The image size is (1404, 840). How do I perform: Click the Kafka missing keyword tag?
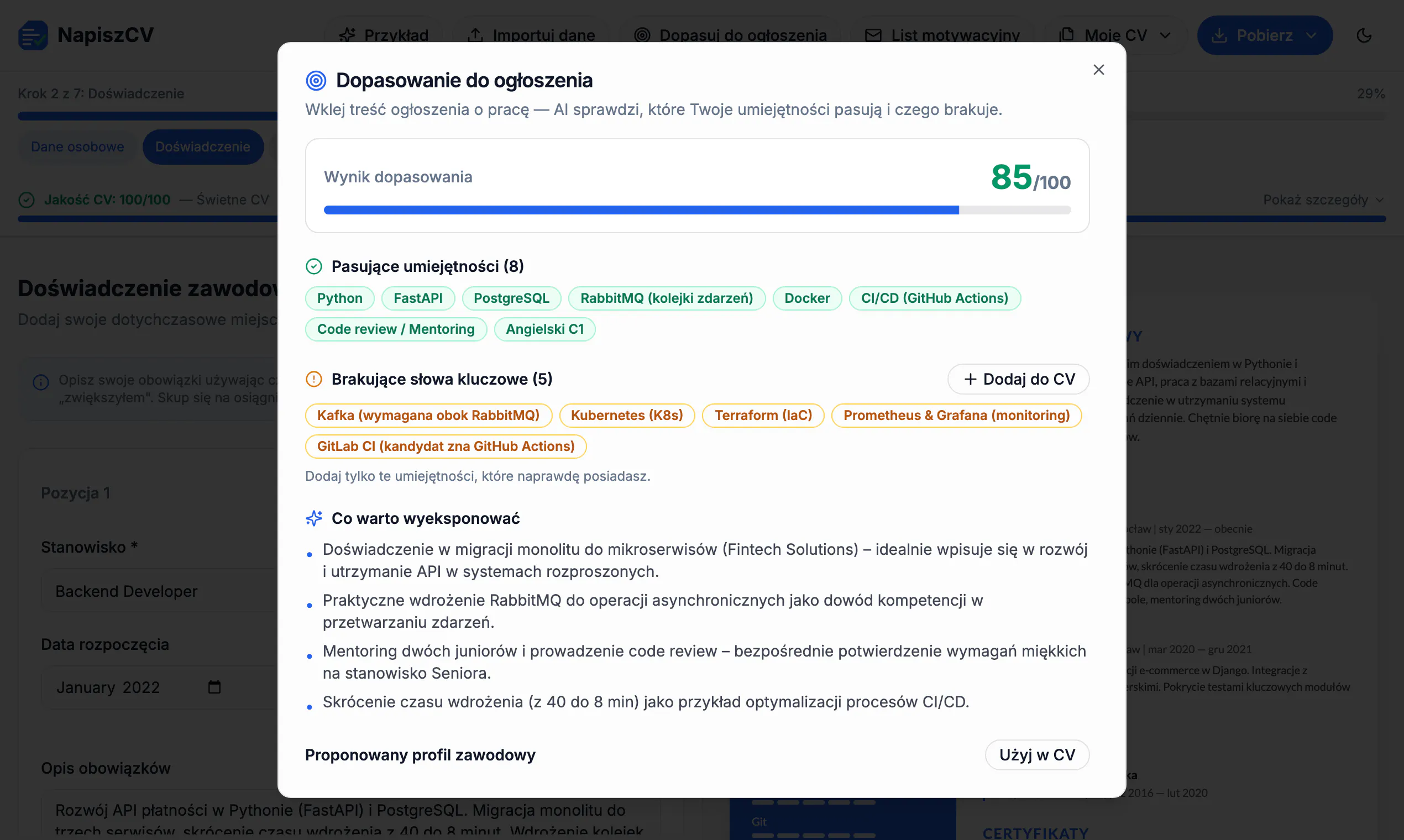click(x=428, y=416)
